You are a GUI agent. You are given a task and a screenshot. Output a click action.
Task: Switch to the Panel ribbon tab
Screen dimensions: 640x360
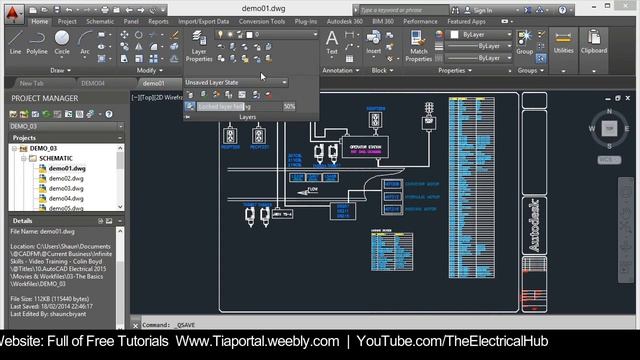tap(131, 22)
